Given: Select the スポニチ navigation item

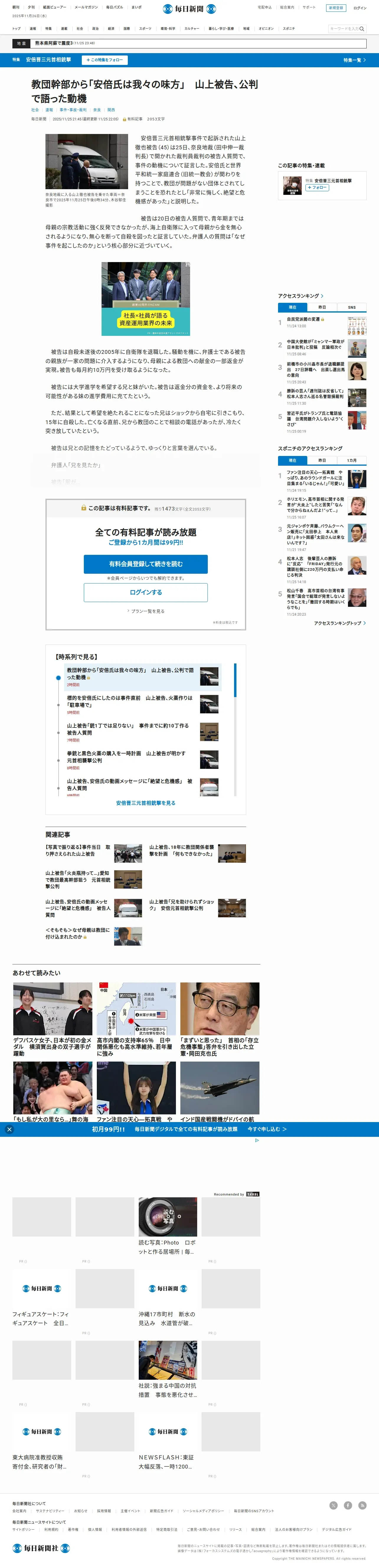Looking at the screenshot, I should point(289,29).
